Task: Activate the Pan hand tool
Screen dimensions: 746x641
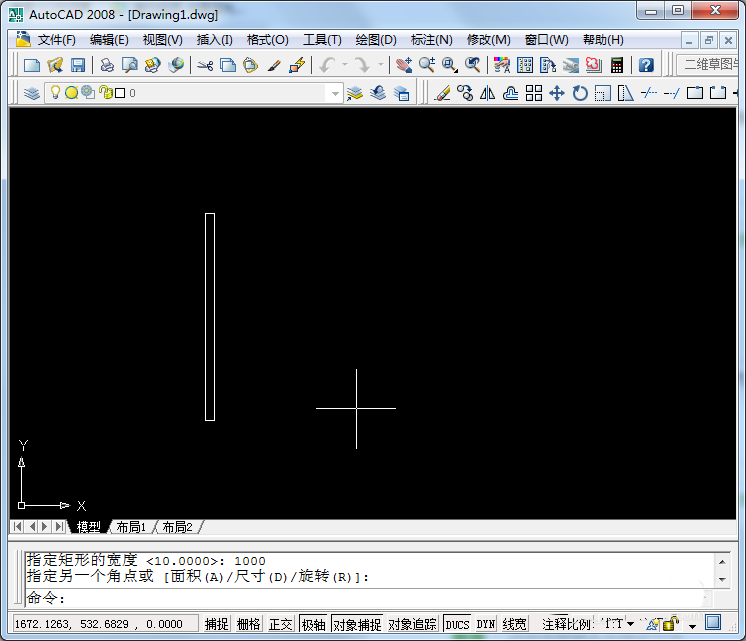Action: 404,65
